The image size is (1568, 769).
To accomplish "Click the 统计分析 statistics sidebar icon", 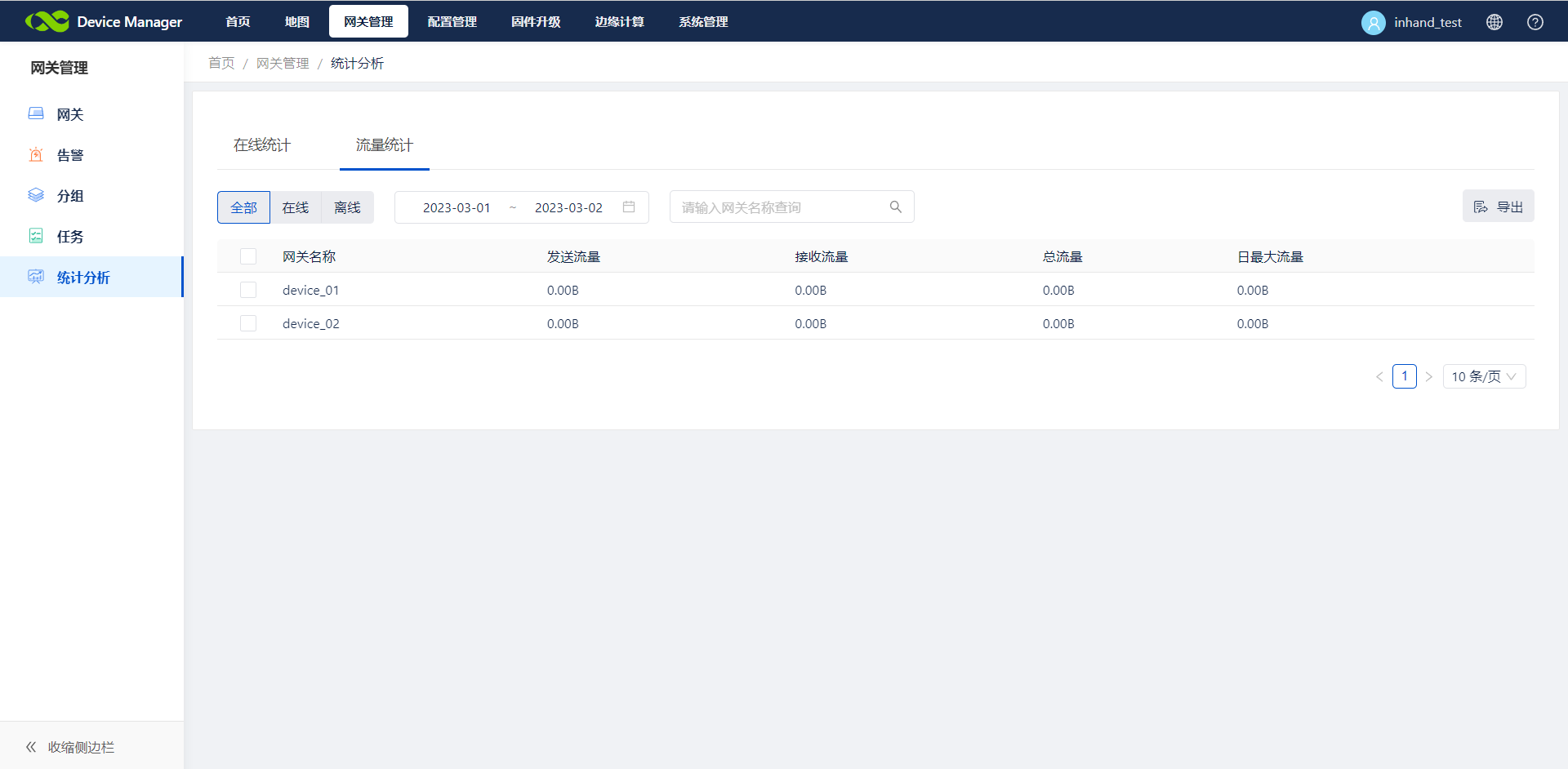I will pos(36,277).
